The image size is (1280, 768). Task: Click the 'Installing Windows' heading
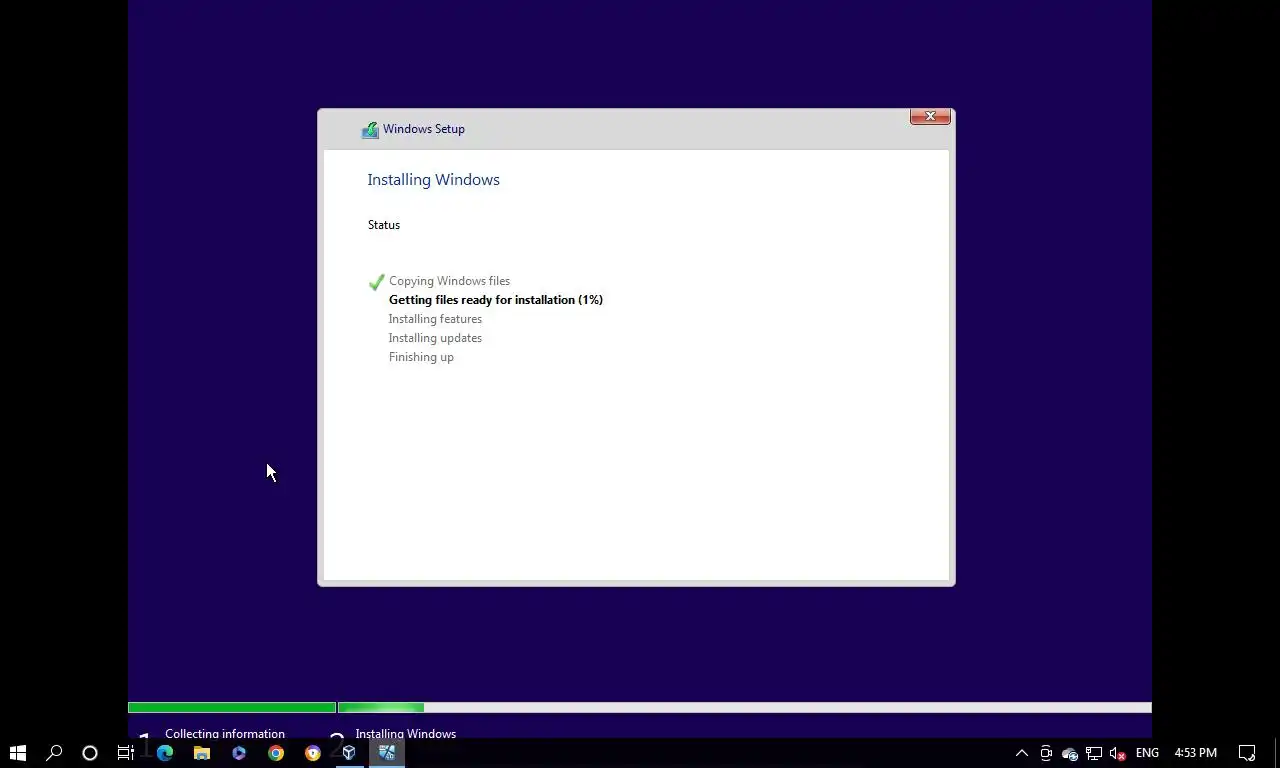[x=433, y=180]
